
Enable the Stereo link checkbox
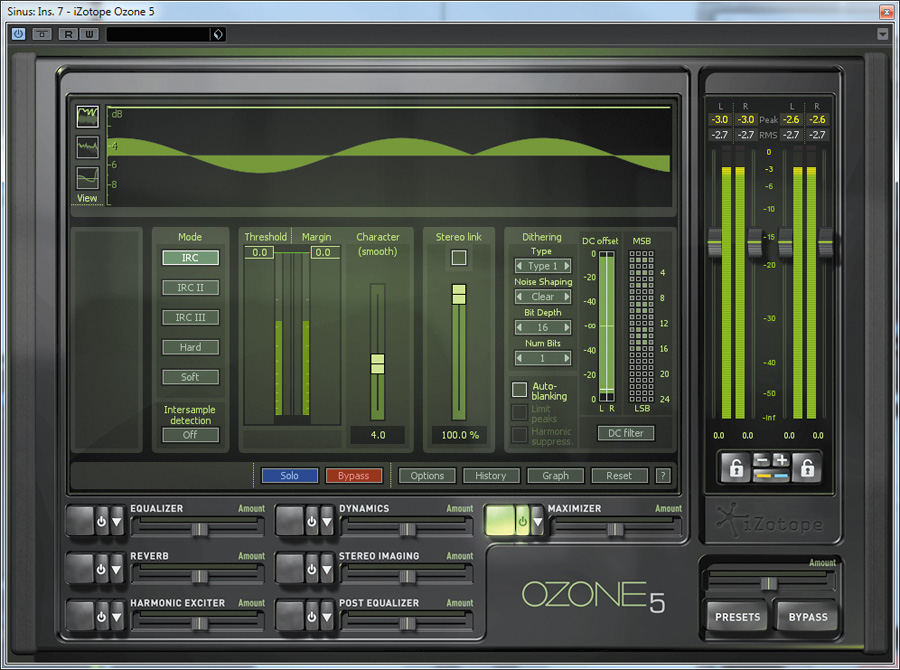[459, 258]
